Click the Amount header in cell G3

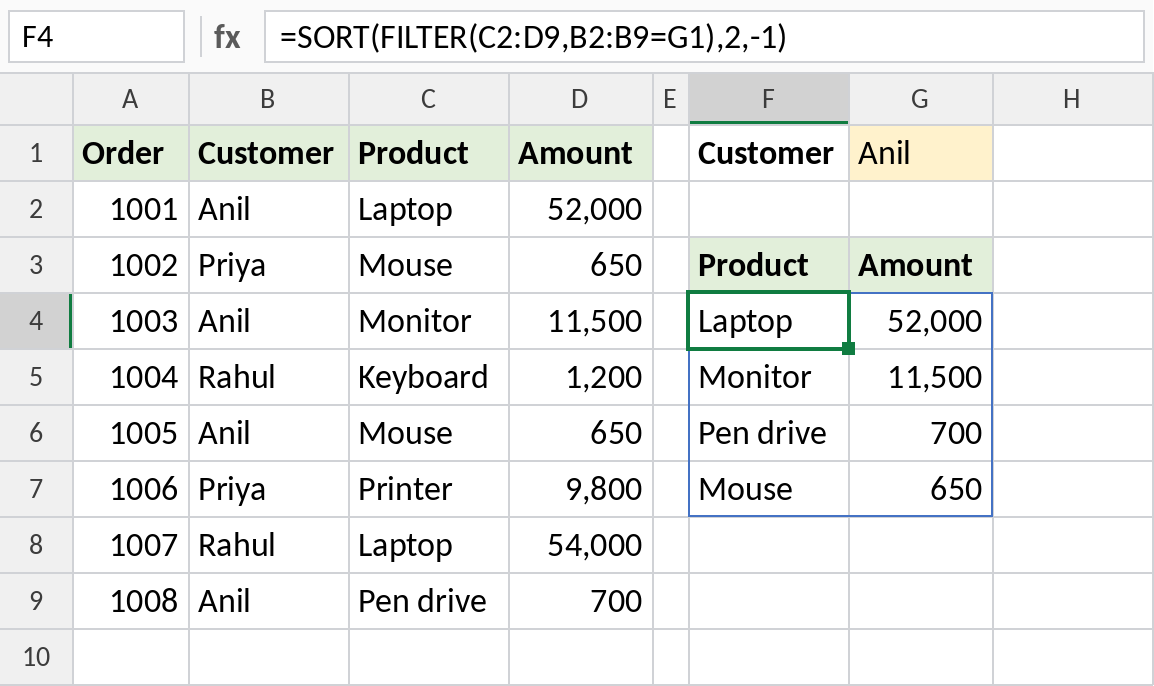pos(920,265)
